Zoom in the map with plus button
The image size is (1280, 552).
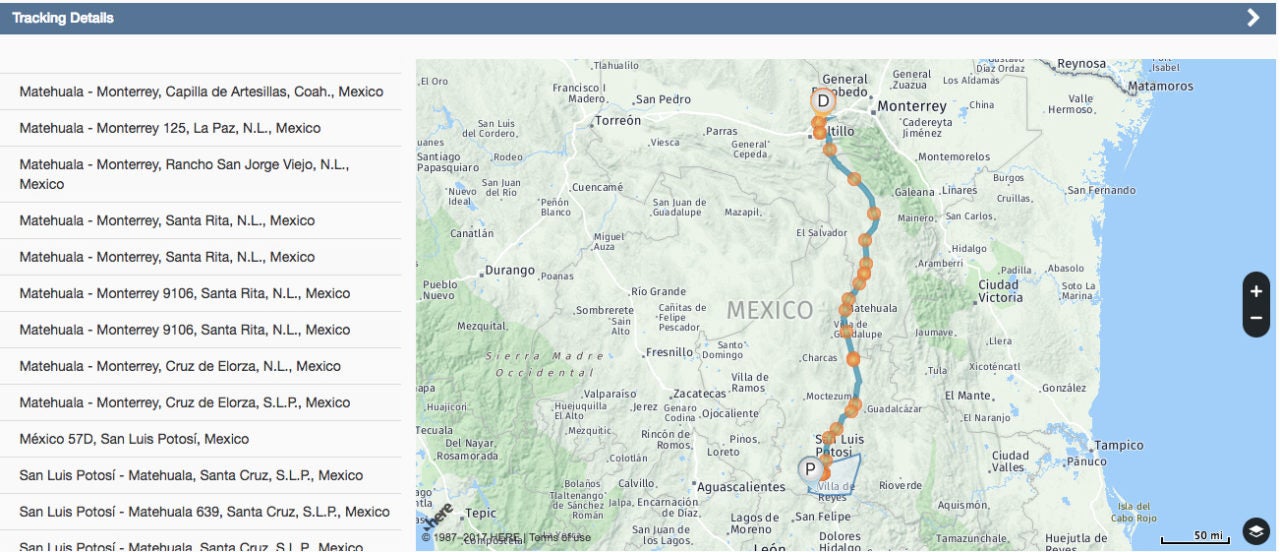coord(1256,291)
